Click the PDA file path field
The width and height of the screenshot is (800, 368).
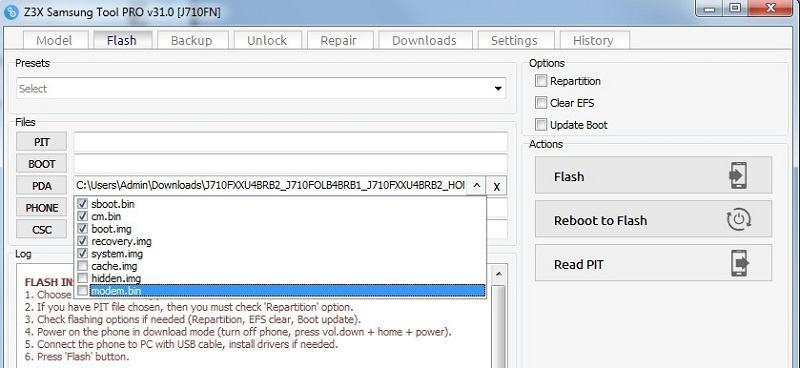click(x=270, y=186)
